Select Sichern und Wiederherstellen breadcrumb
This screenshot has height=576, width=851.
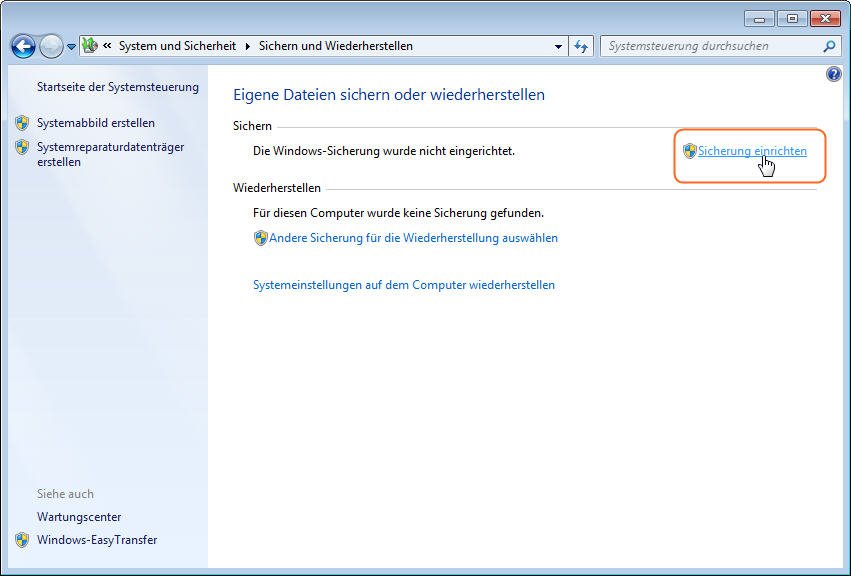335,46
